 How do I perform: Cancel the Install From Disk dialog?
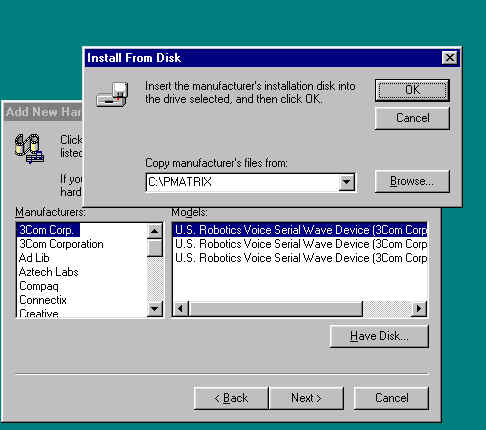tap(412, 118)
